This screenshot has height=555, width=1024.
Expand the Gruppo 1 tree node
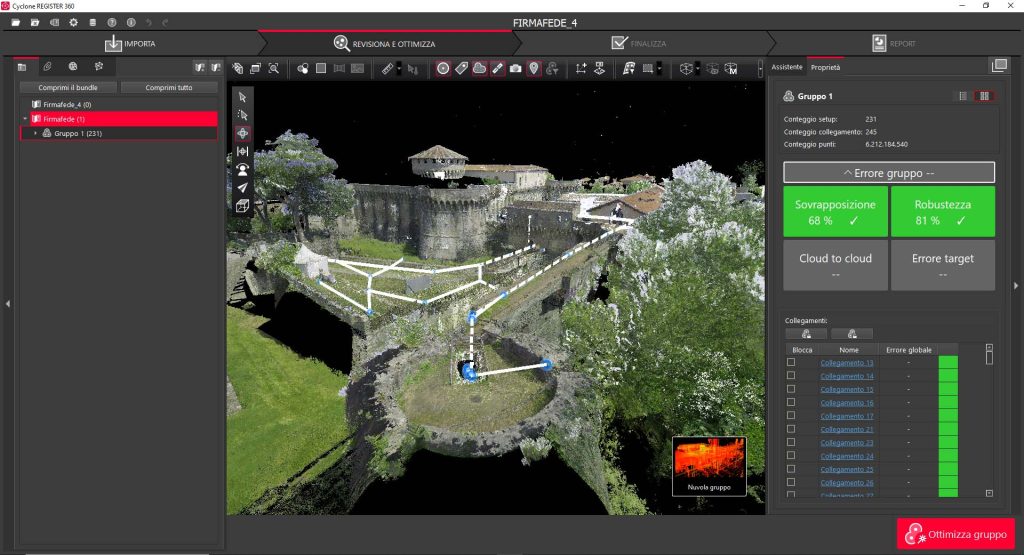[x=36, y=133]
